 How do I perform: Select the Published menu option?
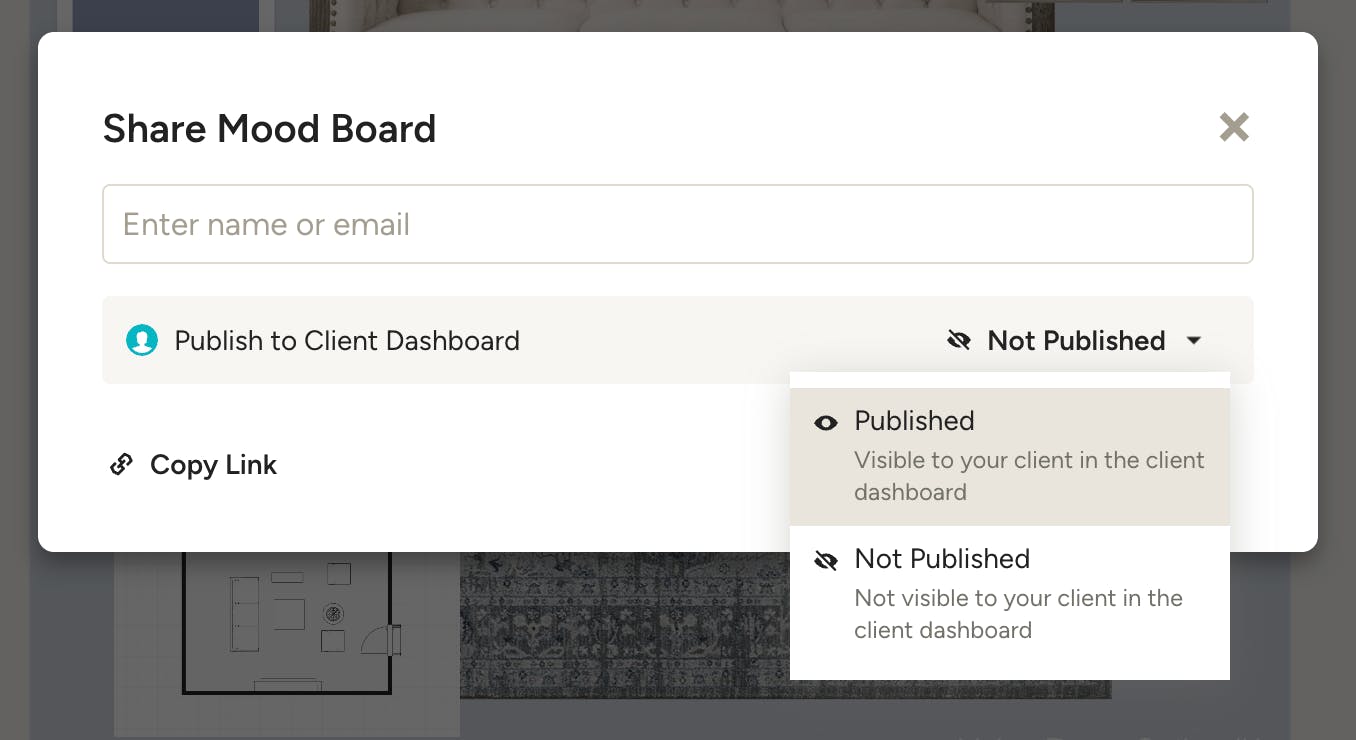click(x=1010, y=456)
